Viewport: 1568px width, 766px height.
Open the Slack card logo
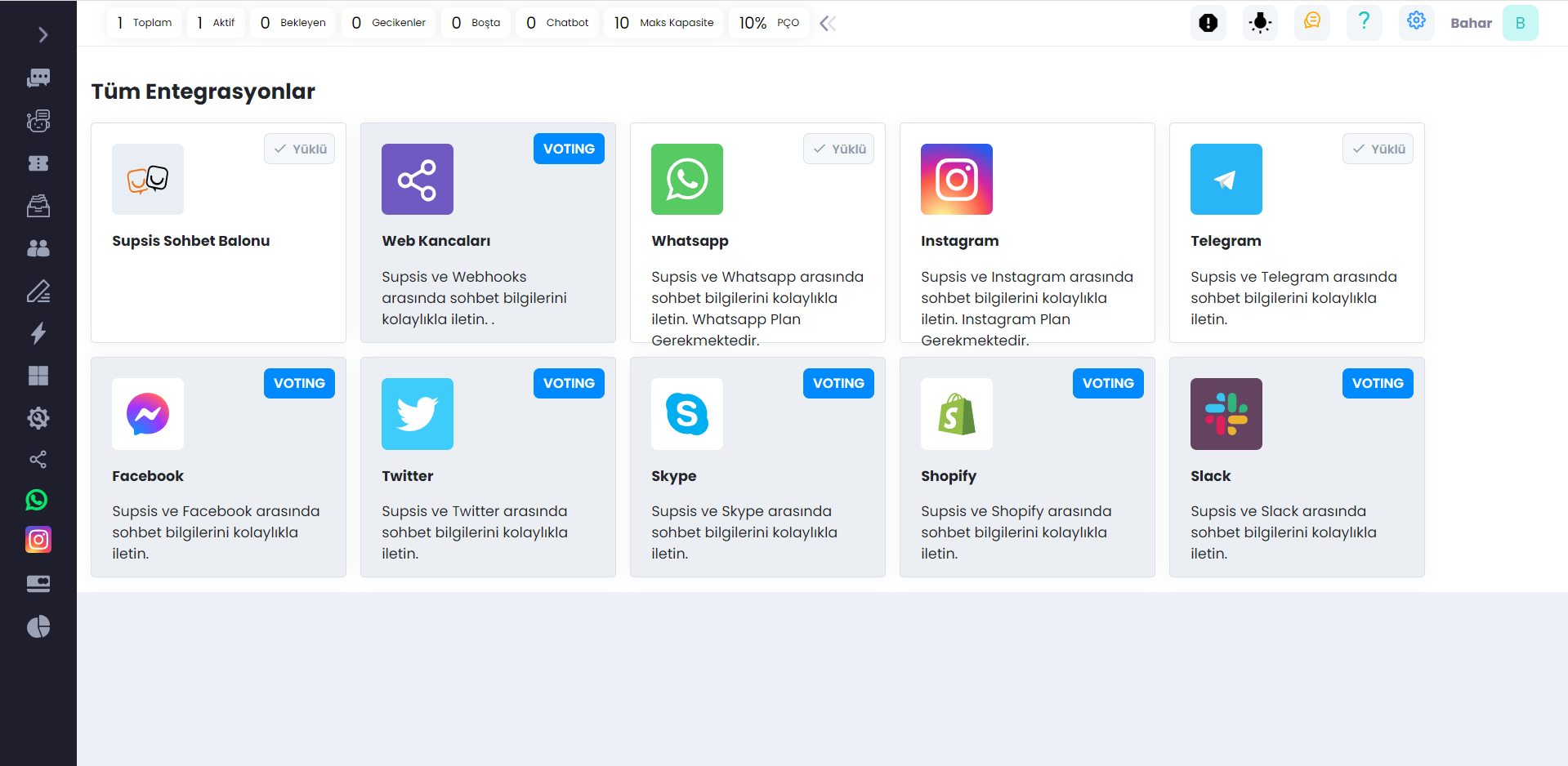(1226, 413)
